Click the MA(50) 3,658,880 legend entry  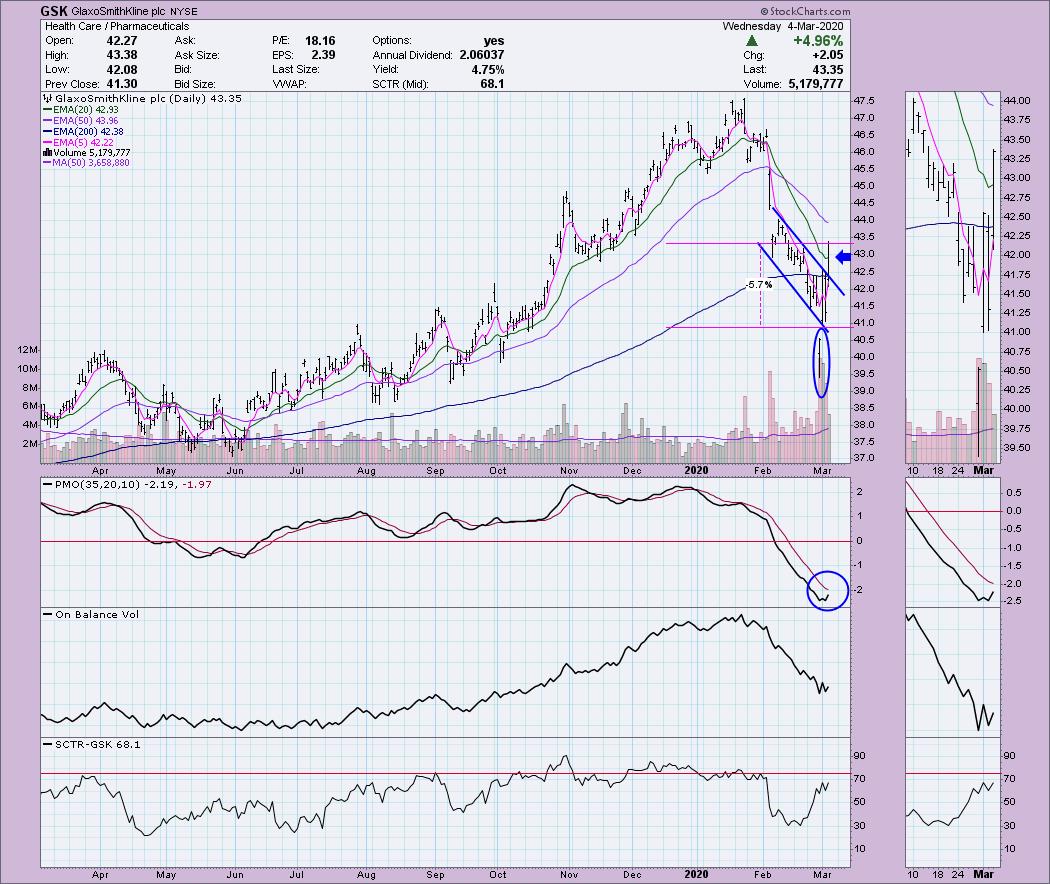pos(86,162)
